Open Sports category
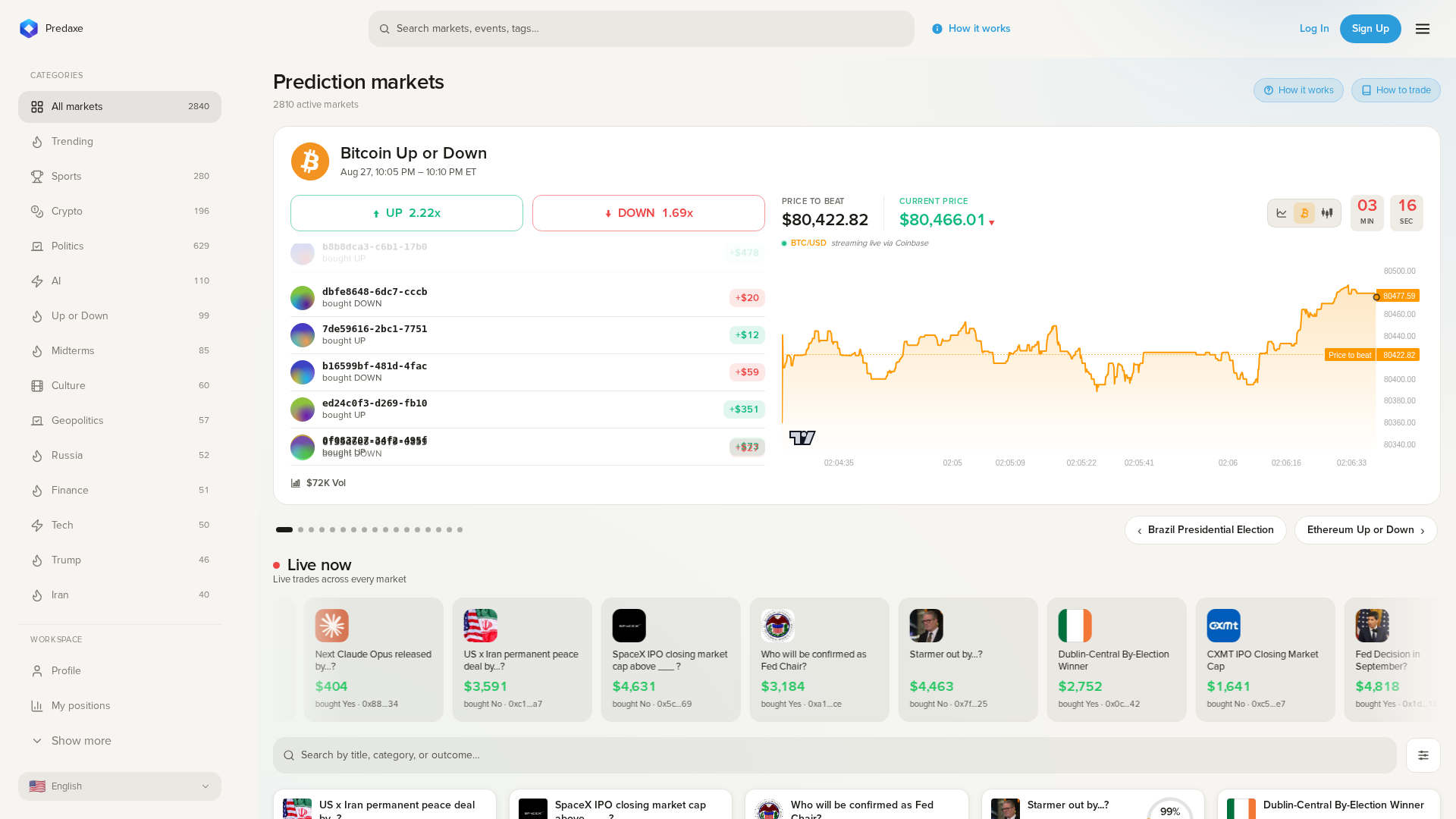 tap(120, 177)
